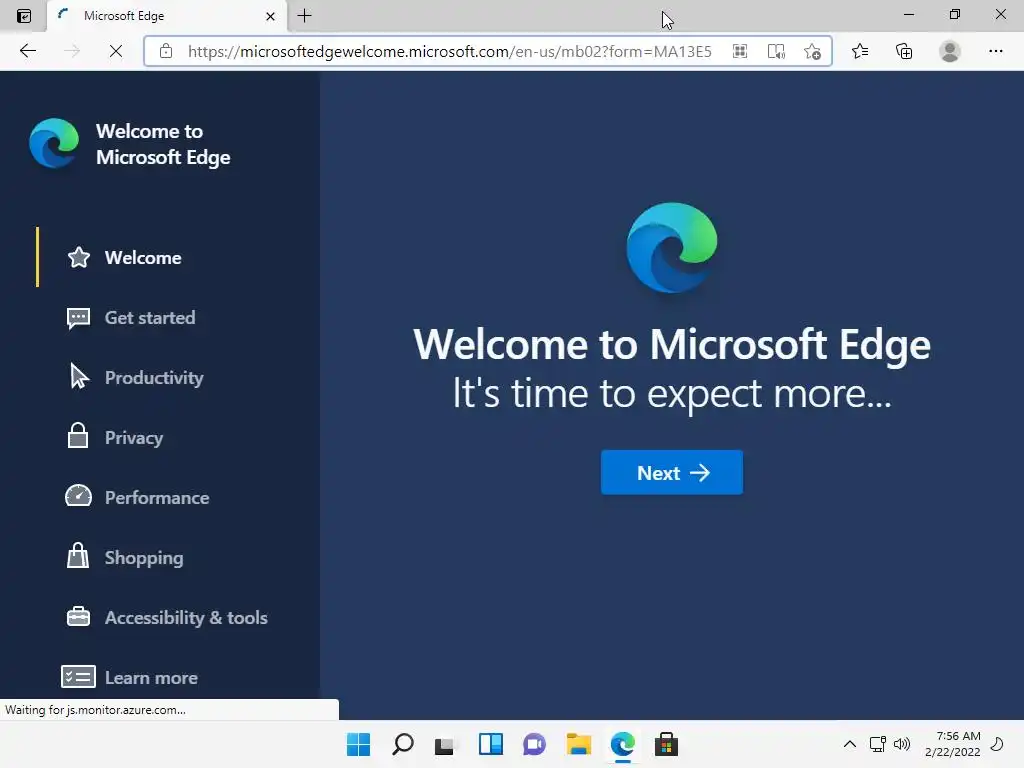Add this page to favorites star icon

pos(812,51)
